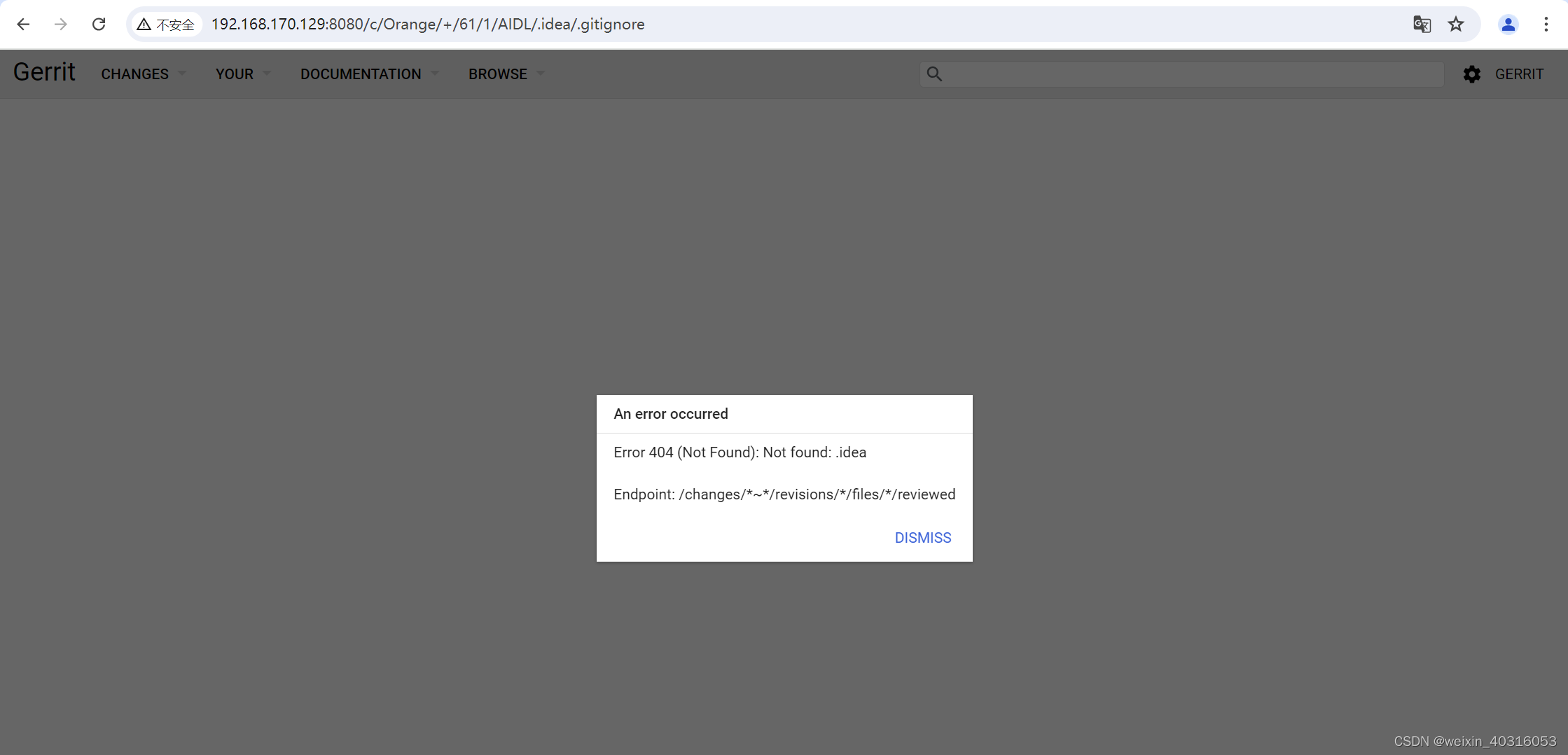Dismiss the error dialog
Image resolution: width=1568 pixels, height=755 pixels.
(x=923, y=538)
